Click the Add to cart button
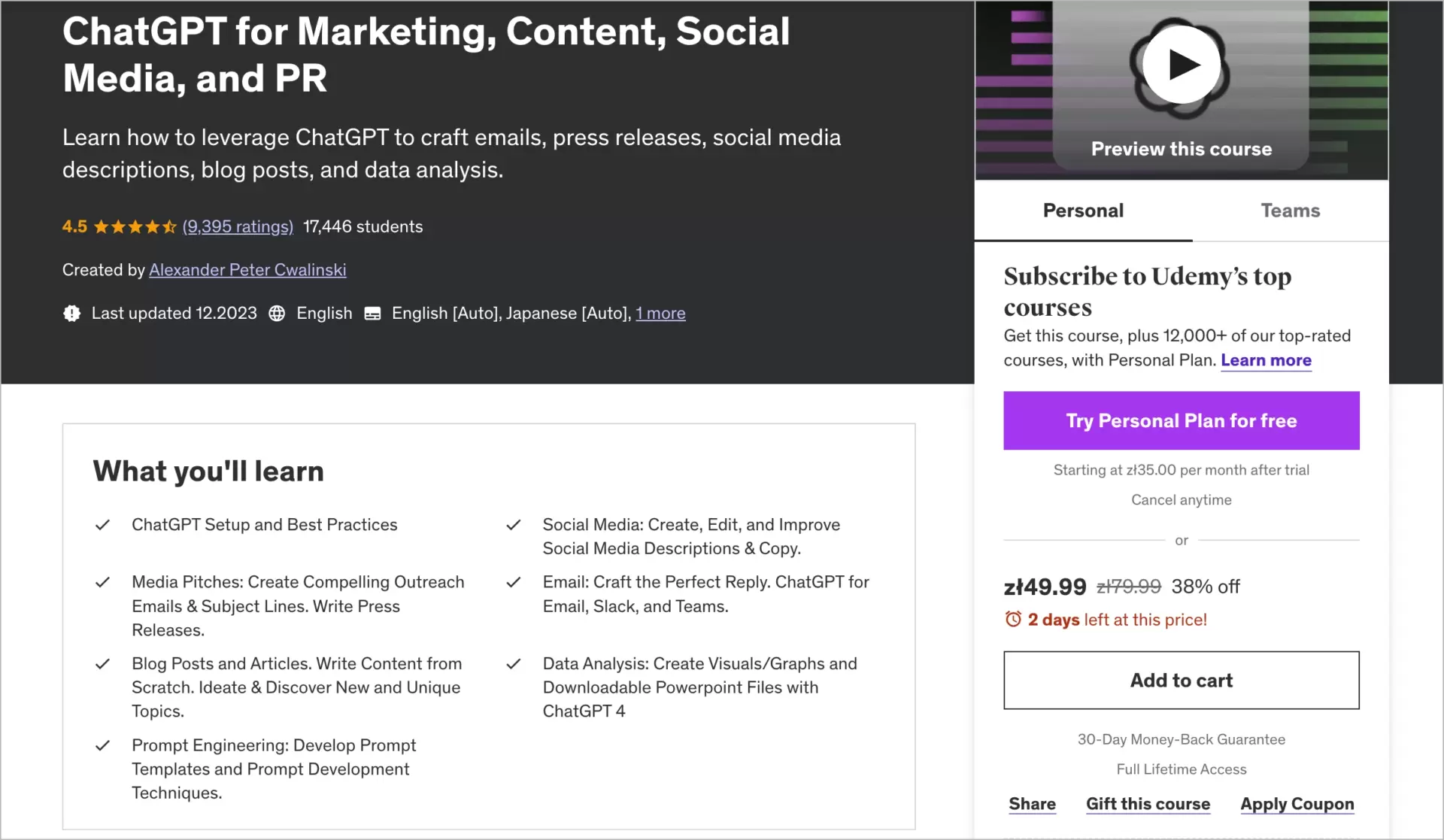This screenshot has height=840, width=1444. click(x=1181, y=680)
